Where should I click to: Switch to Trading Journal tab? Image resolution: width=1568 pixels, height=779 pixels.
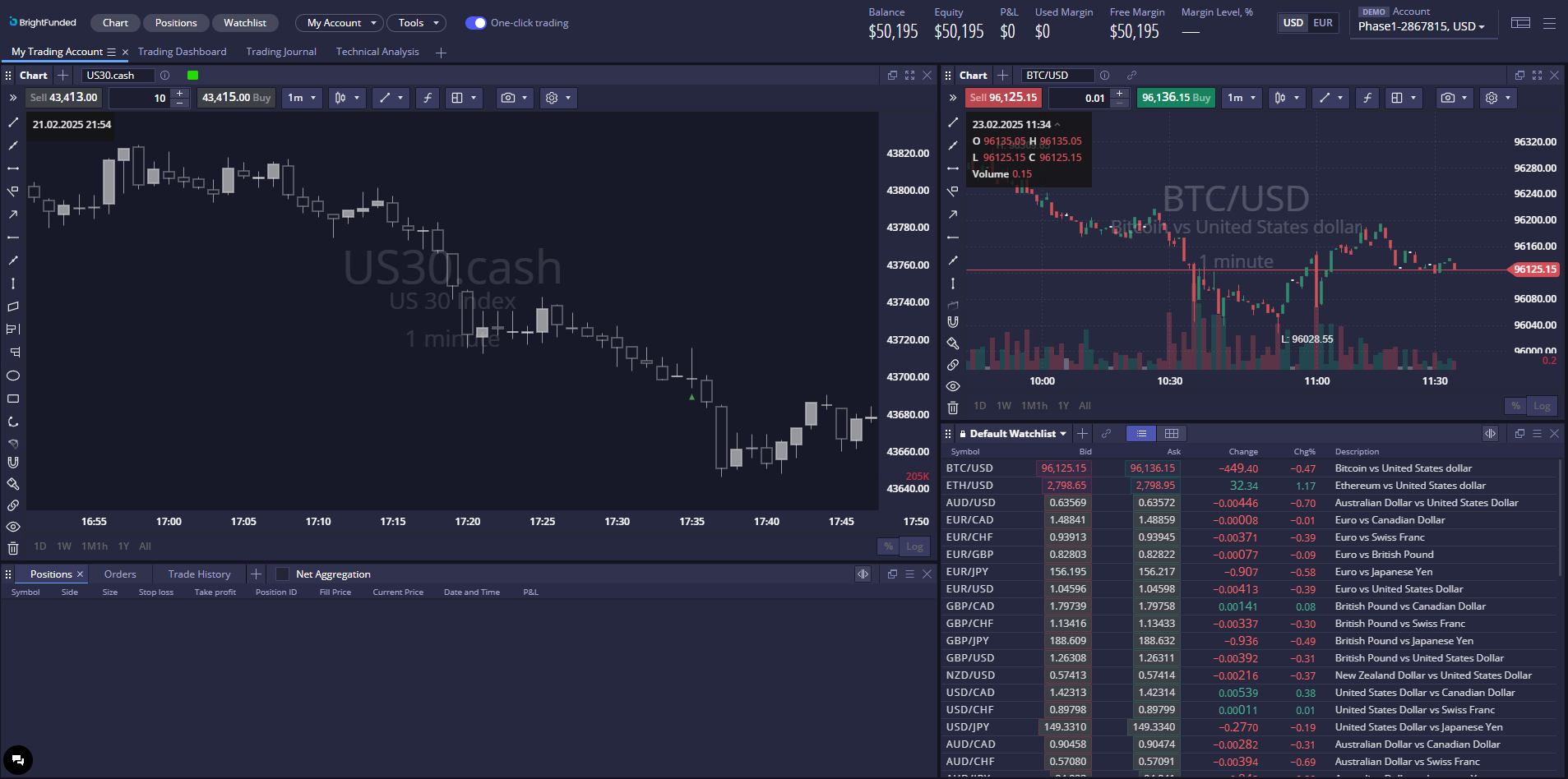pyautogui.click(x=281, y=52)
